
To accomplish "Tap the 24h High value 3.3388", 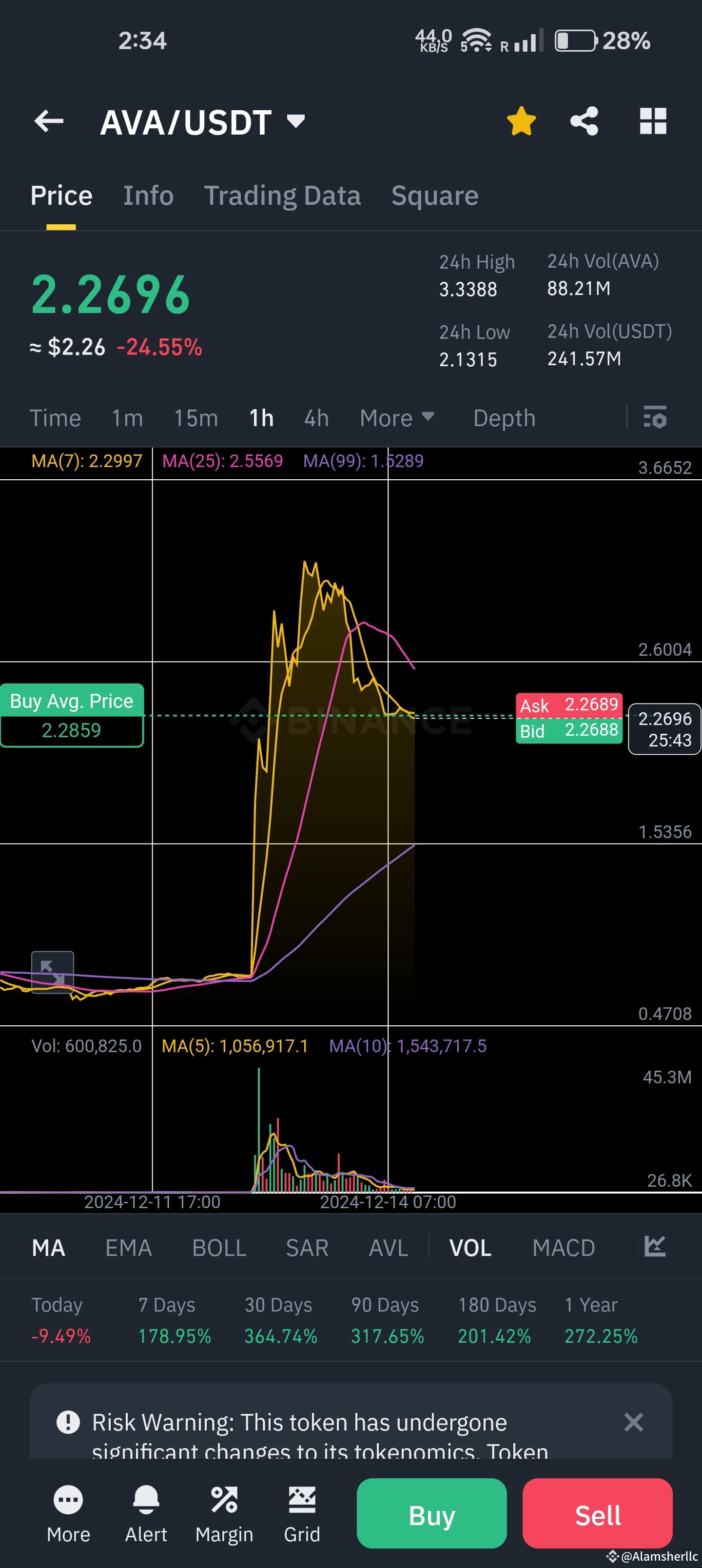I will (x=468, y=289).
